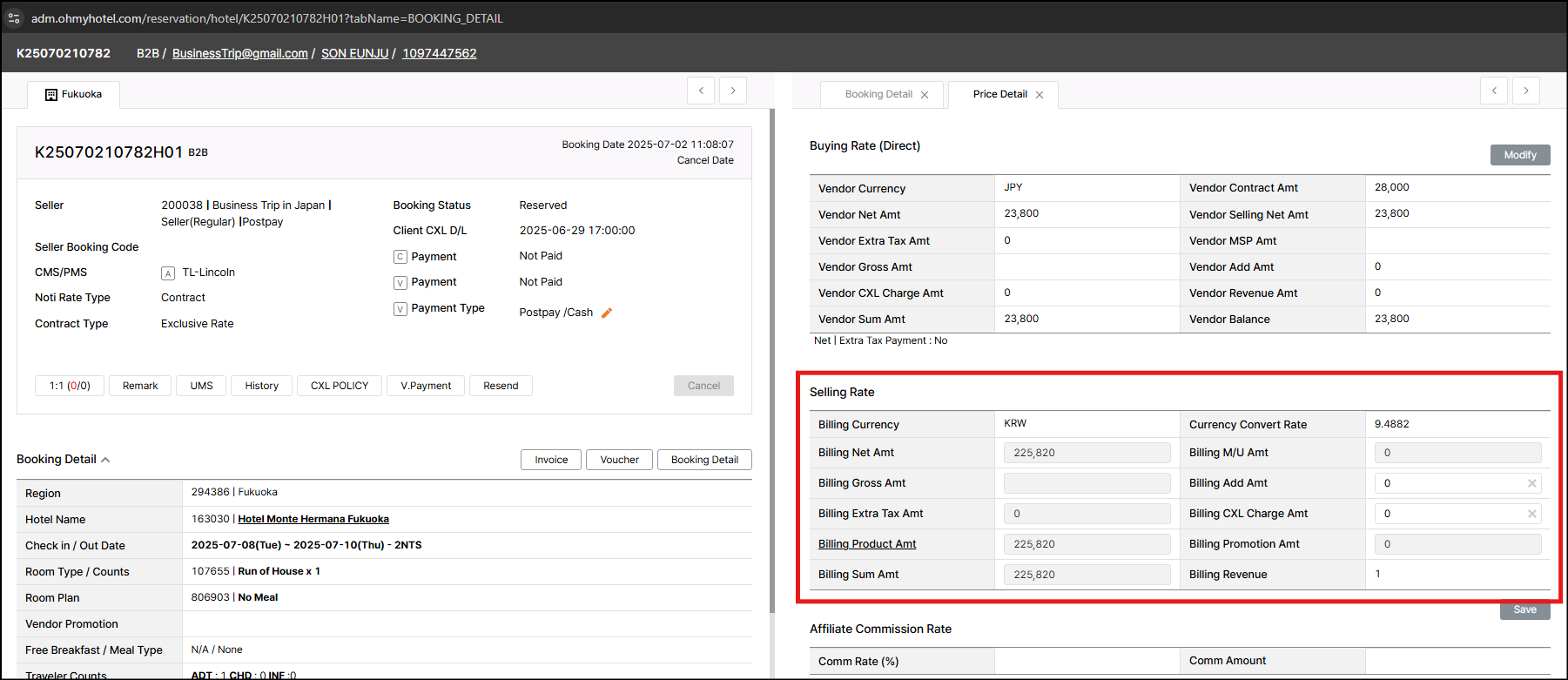Open the Price Detail tab
Screen dimensions: 1568x680
tap(999, 94)
